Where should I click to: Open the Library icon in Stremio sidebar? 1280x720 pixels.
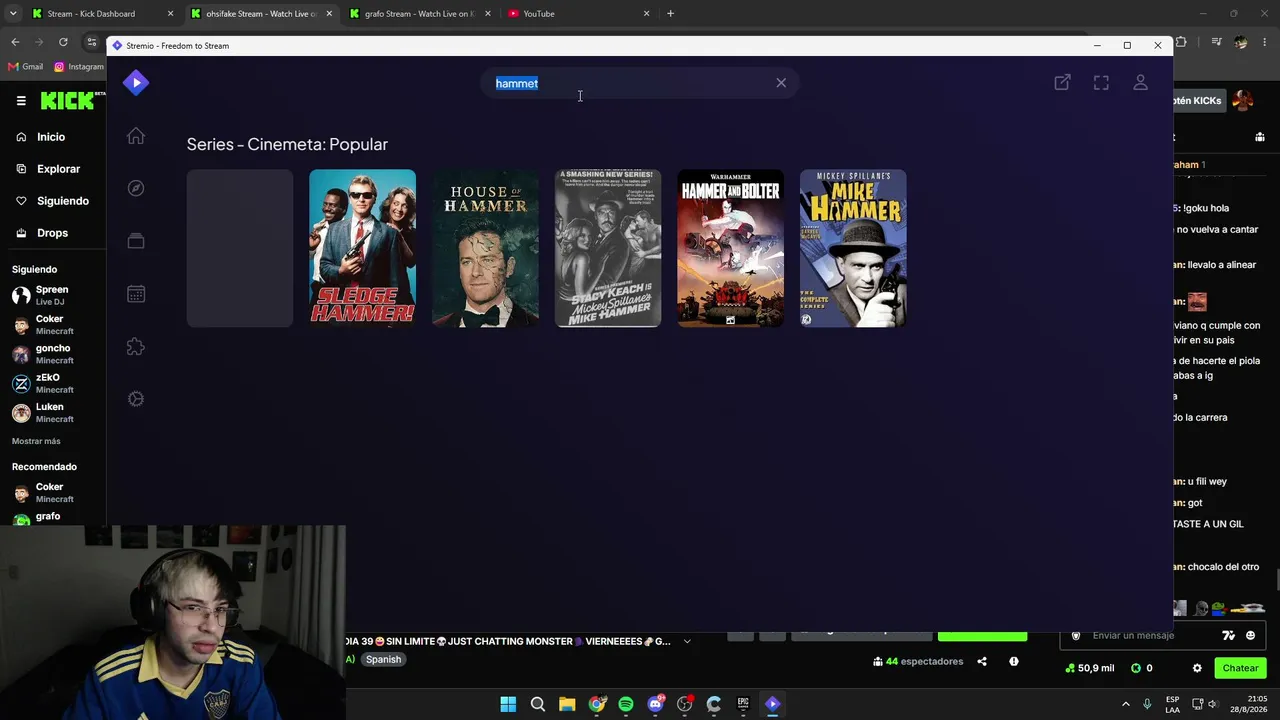coord(136,241)
